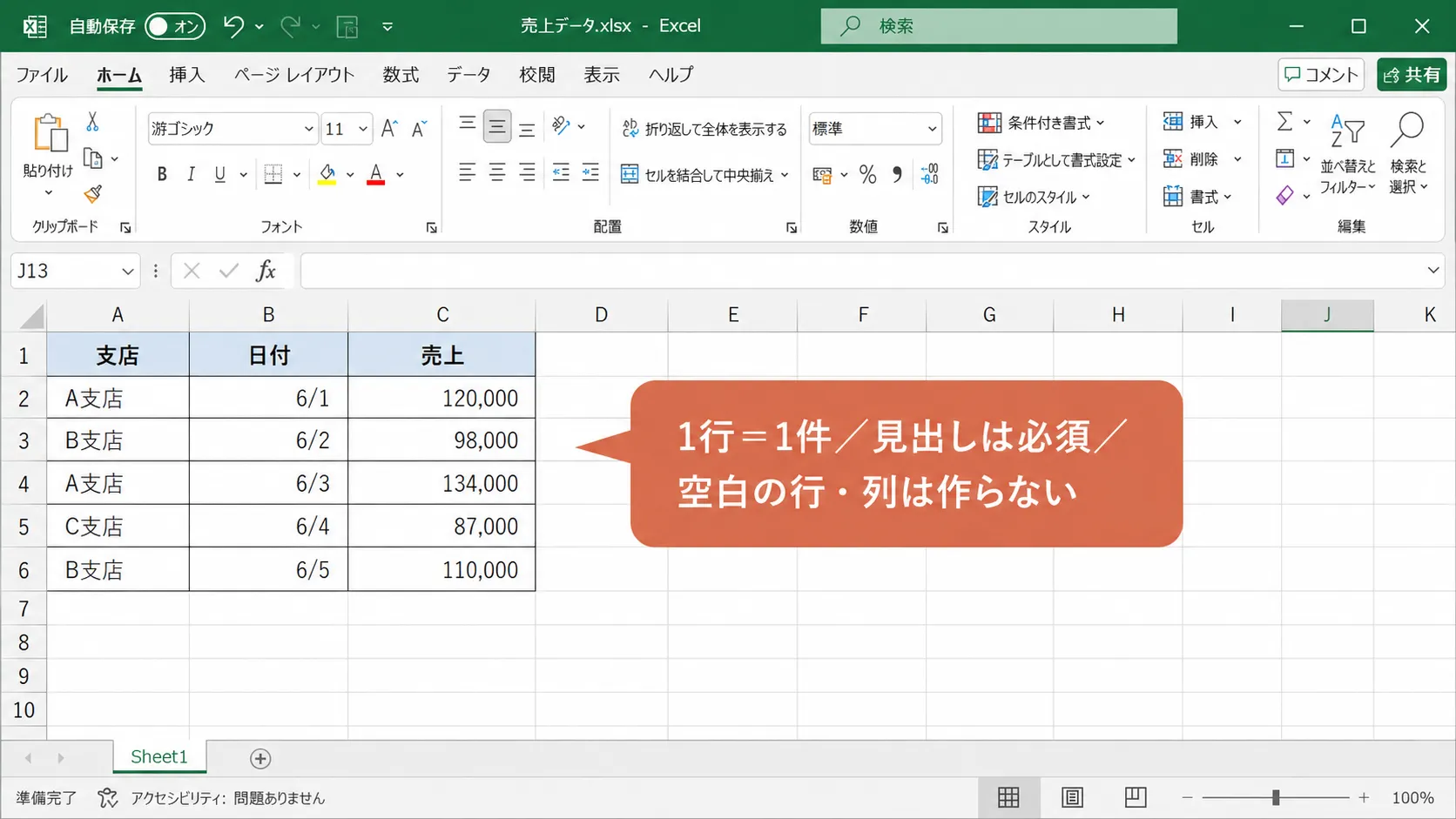Switch to ページ レイアウト tab
The width and height of the screenshot is (1456, 819).
(x=294, y=75)
